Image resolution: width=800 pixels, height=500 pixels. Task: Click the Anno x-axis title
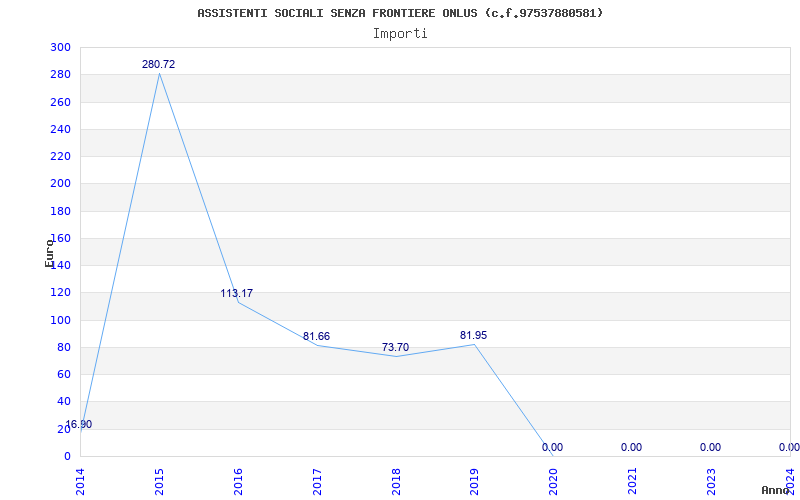tap(775, 490)
